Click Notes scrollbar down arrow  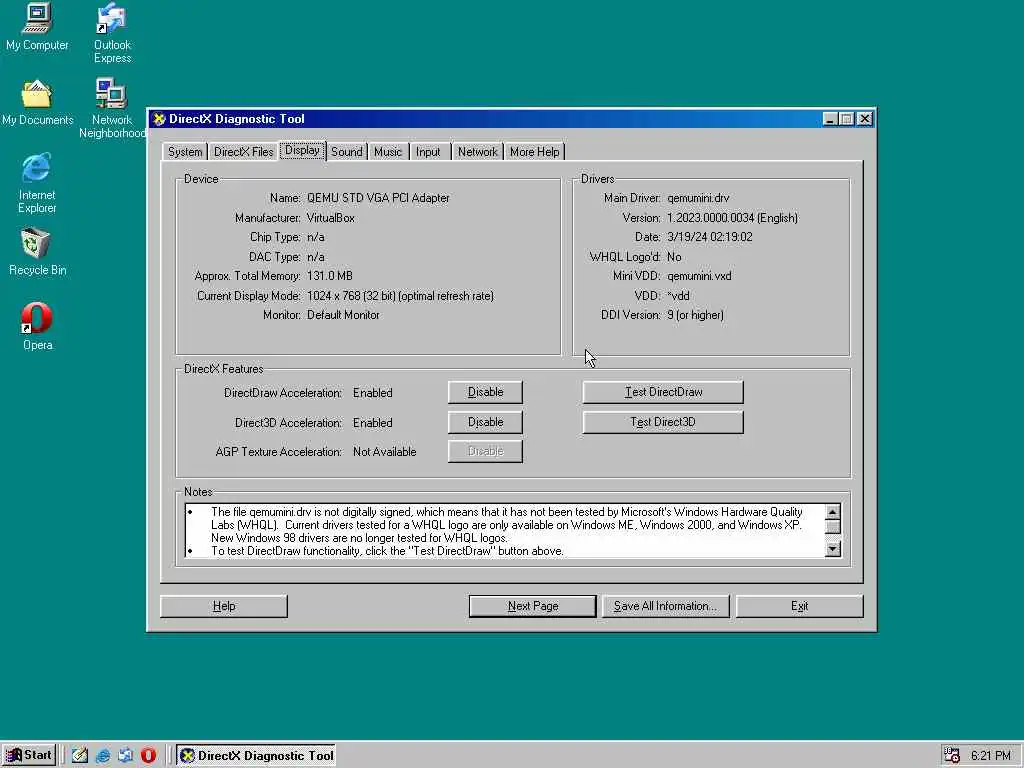click(x=833, y=549)
